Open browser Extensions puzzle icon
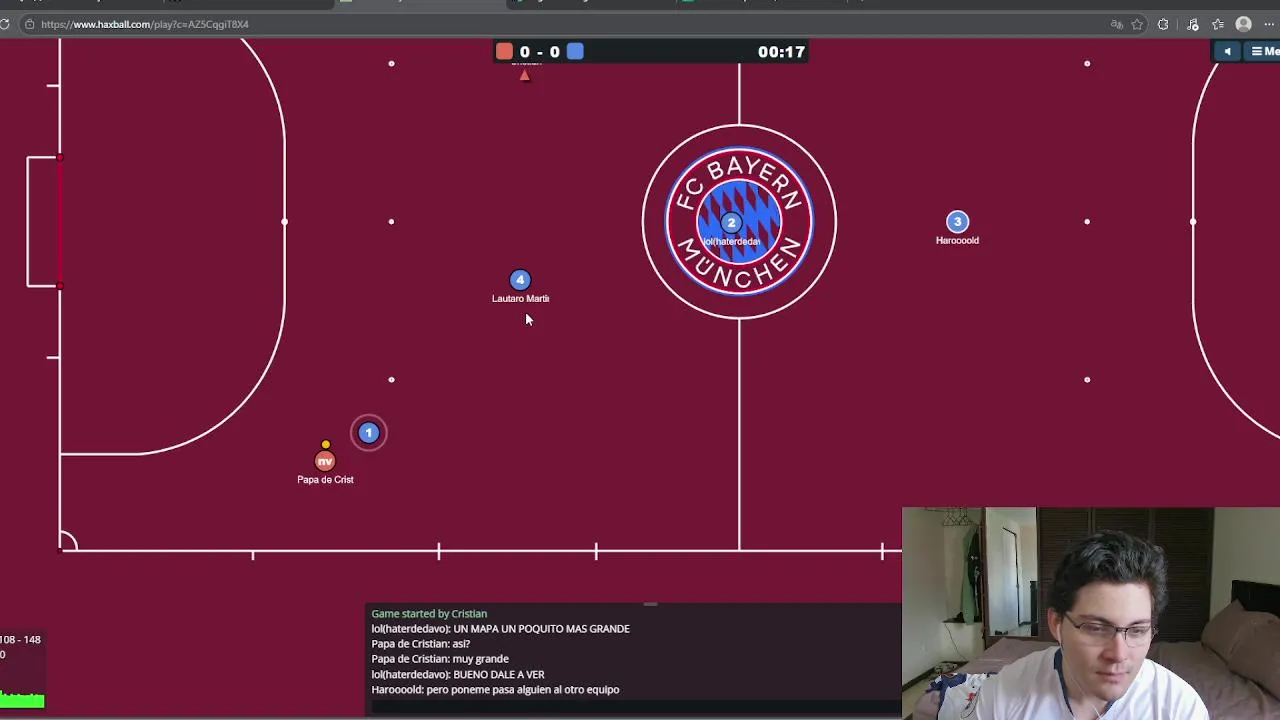The image size is (1280, 720). (1163, 24)
